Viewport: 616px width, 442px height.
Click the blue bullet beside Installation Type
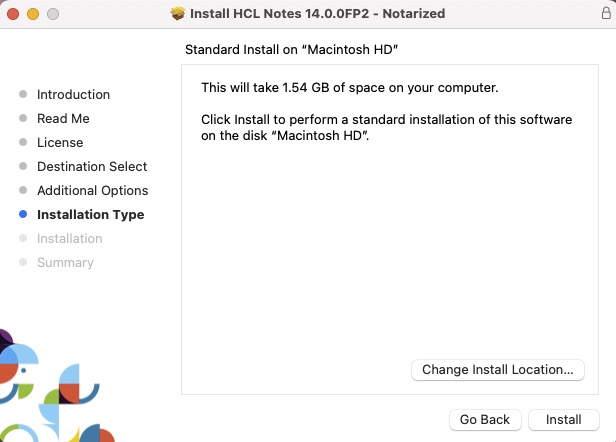pyautogui.click(x=23, y=214)
